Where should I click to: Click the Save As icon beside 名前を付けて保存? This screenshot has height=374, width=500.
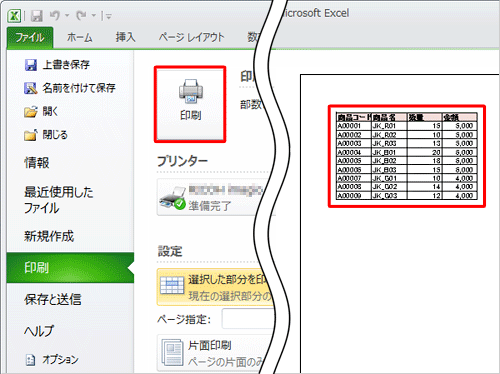click(x=31, y=88)
